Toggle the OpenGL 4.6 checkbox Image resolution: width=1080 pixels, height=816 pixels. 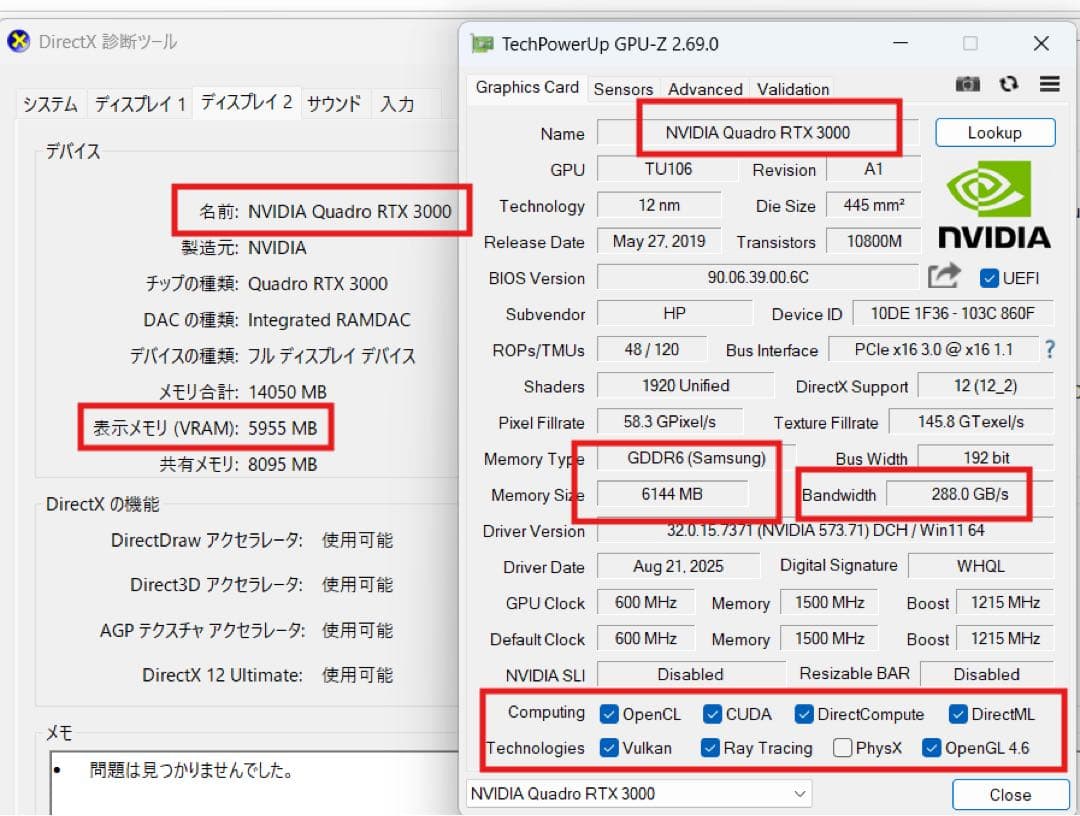coord(931,748)
